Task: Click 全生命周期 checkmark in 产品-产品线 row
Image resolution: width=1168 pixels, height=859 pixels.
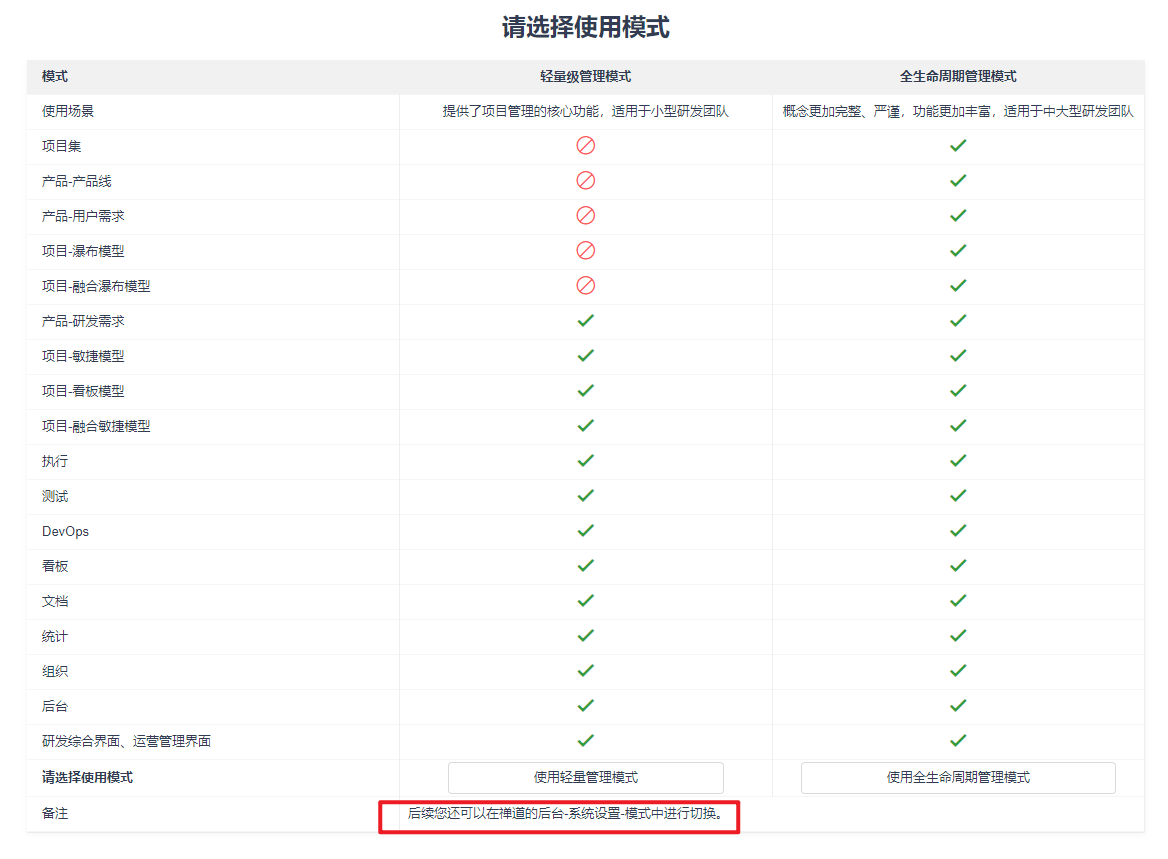Action: [x=958, y=180]
